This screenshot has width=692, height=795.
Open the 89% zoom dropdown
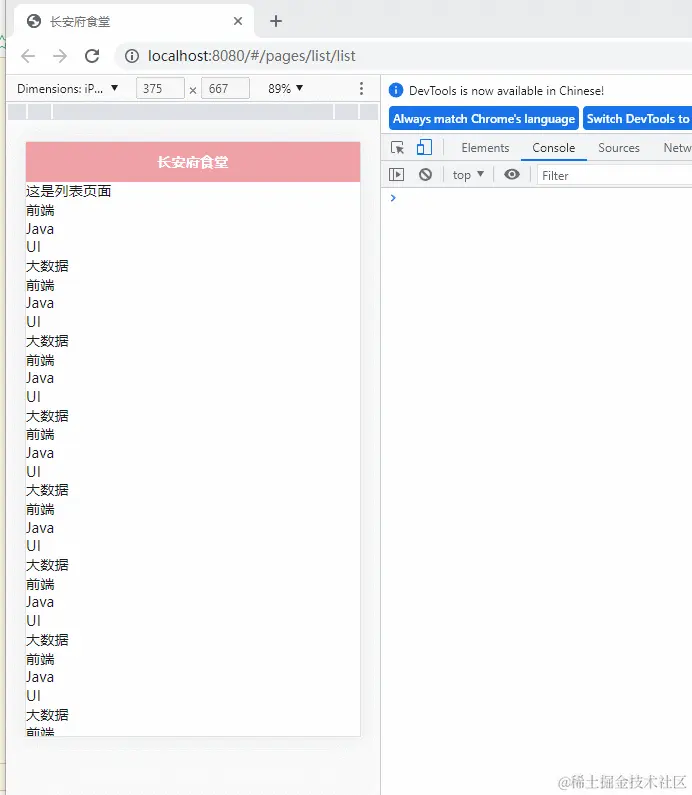[x=285, y=89]
